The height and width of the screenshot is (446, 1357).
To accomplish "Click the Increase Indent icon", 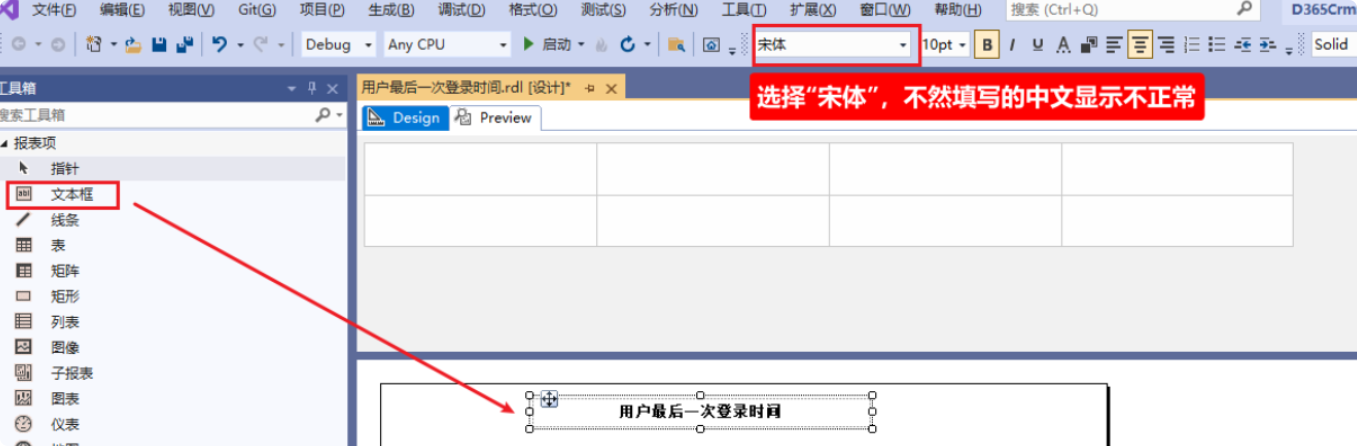I will point(1269,45).
